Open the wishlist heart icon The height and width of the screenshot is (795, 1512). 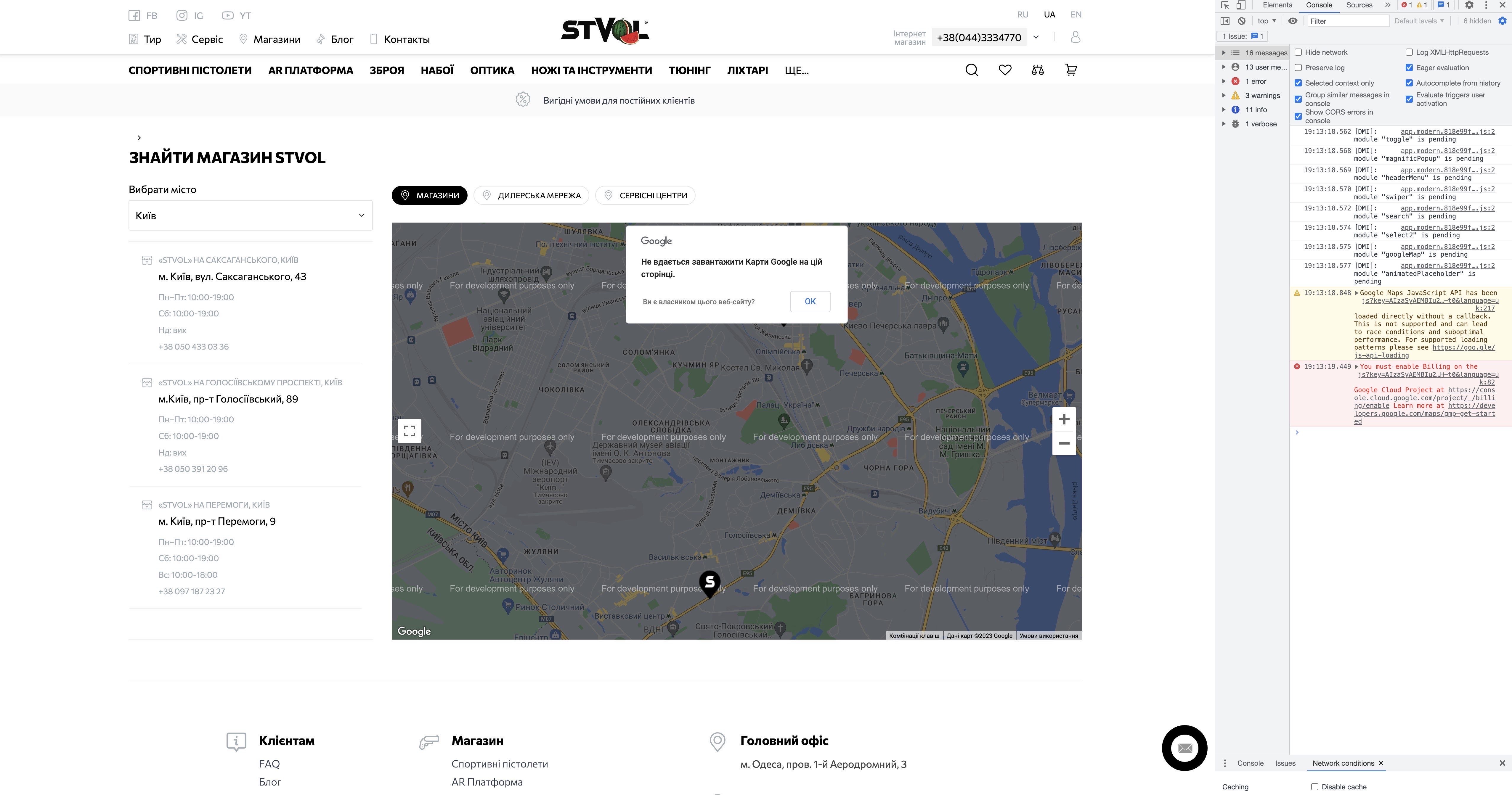click(1005, 70)
